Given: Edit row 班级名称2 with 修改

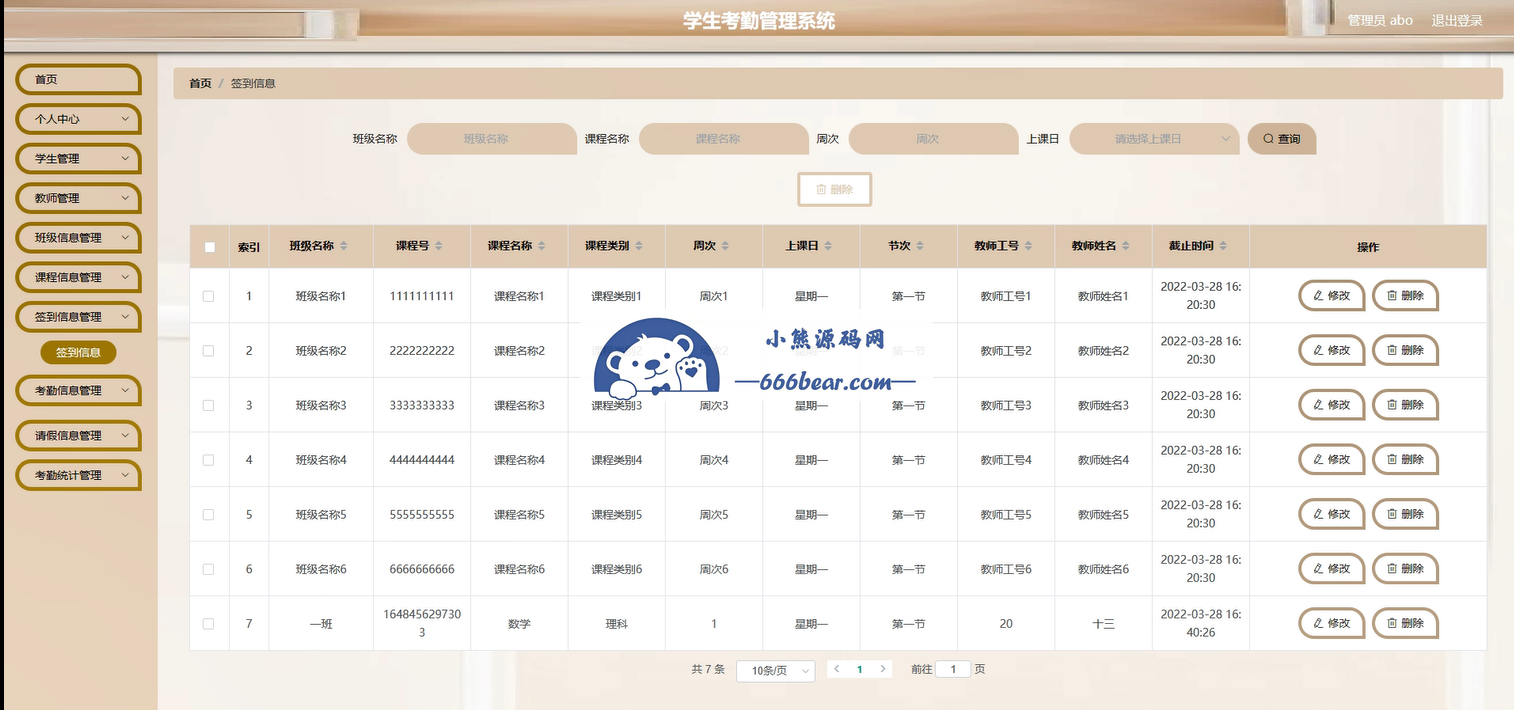Looking at the screenshot, I should pos(1332,350).
